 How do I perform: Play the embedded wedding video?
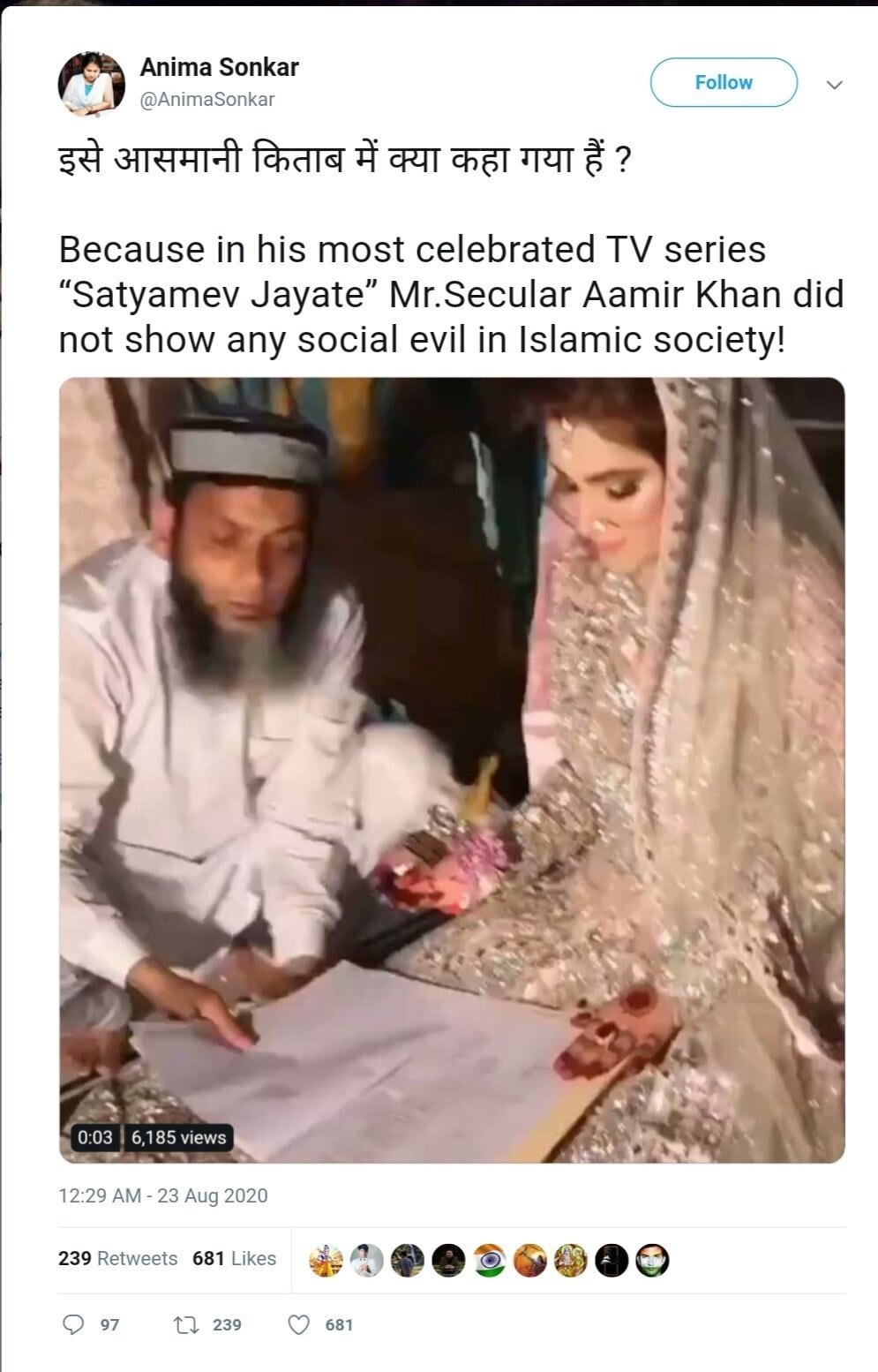[x=452, y=770]
